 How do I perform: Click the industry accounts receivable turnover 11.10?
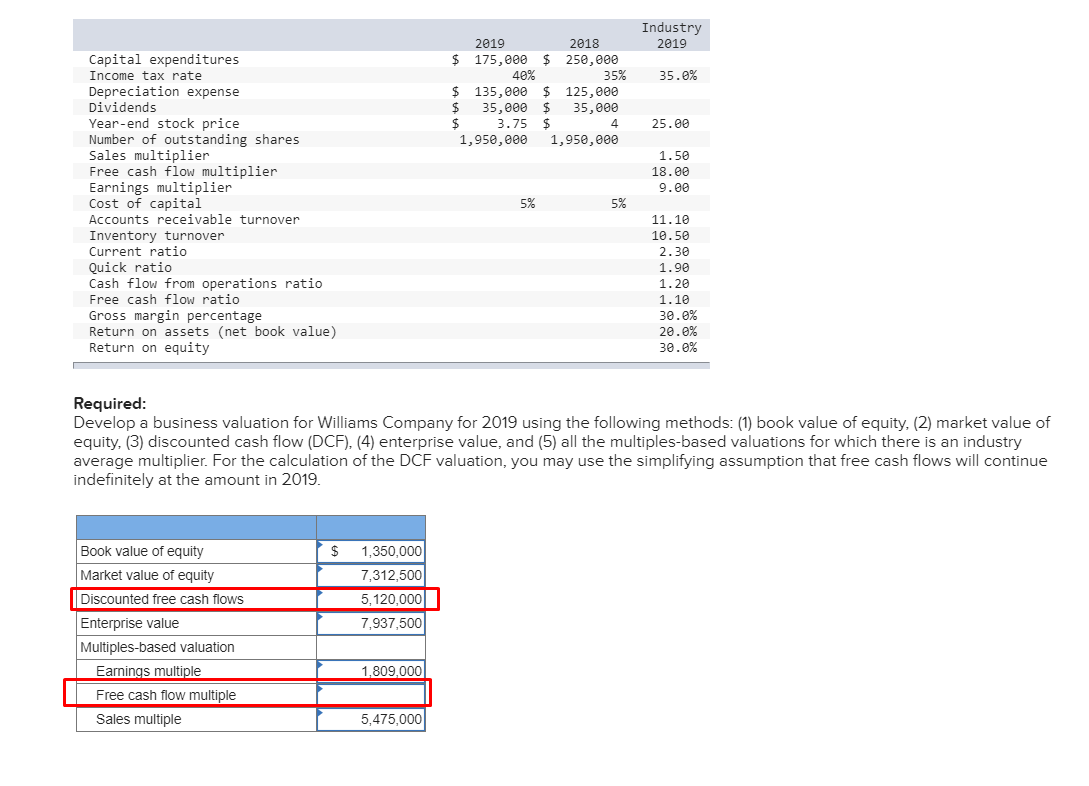[x=670, y=219]
